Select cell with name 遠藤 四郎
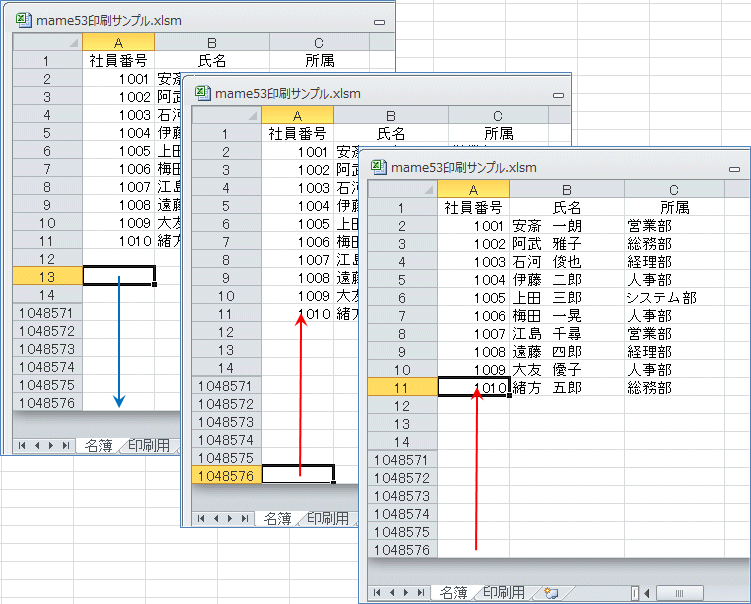The height and width of the screenshot is (604, 751). (x=546, y=352)
